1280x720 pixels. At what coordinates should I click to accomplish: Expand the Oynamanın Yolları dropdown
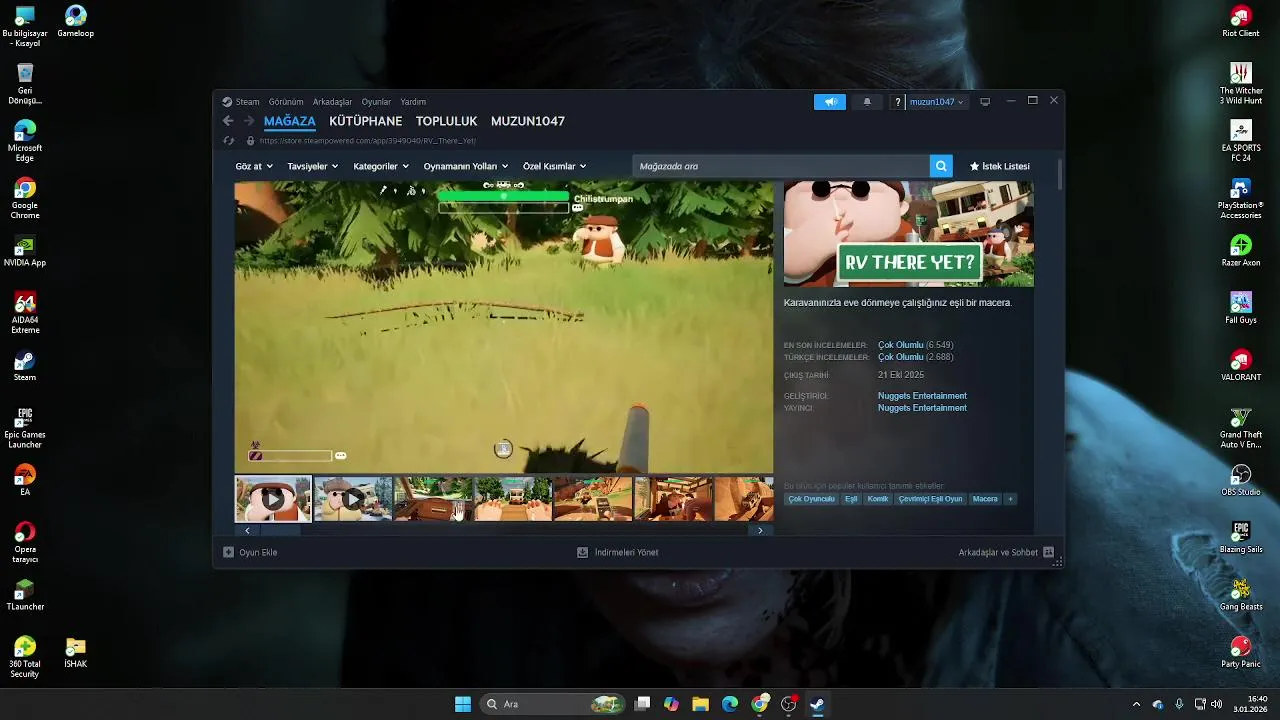[466, 166]
